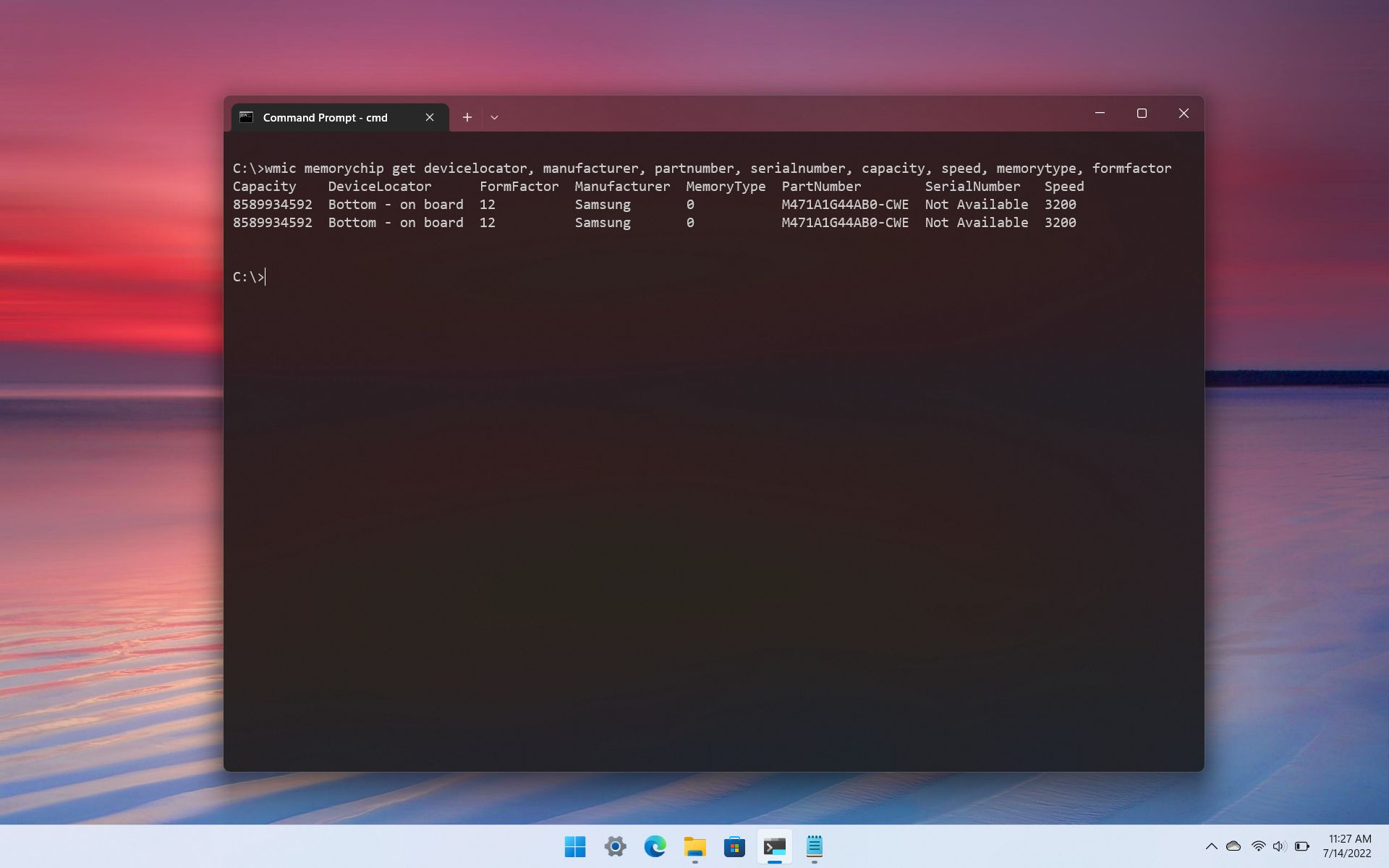This screenshot has width=1389, height=868.
Task: Expand hidden icons in the system tray
Action: point(1211,846)
